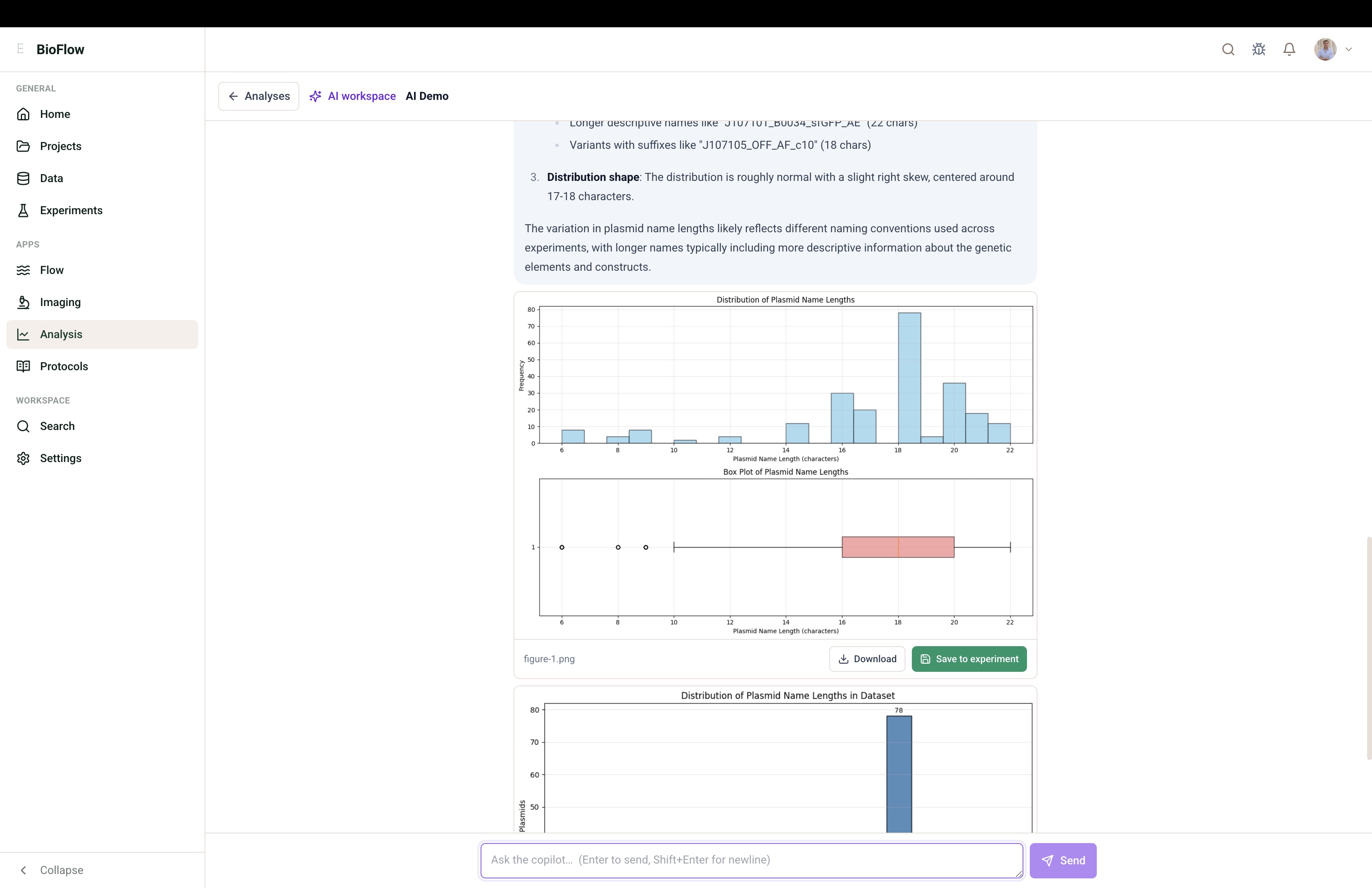Click the AI workspace sparkle icon

pyautogui.click(x=315, y=96)
